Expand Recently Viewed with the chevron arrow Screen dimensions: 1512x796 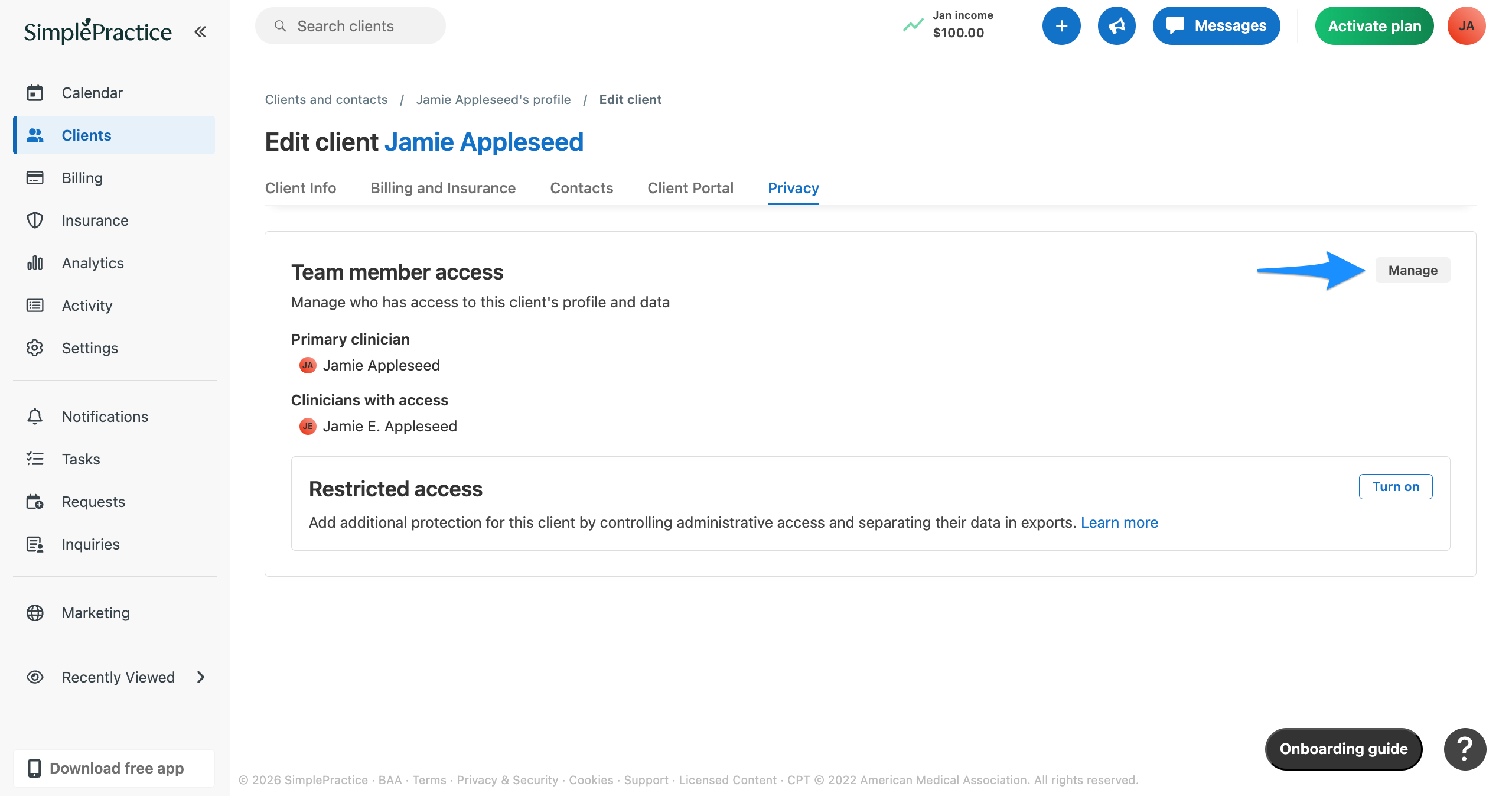[x=201, y=677]
